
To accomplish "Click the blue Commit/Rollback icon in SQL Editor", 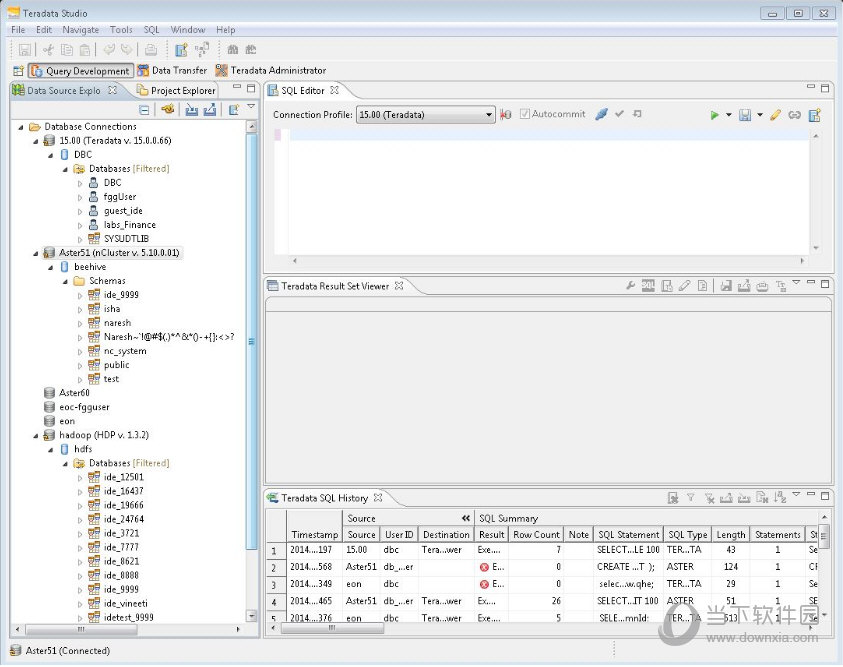I will pos(602,114).
